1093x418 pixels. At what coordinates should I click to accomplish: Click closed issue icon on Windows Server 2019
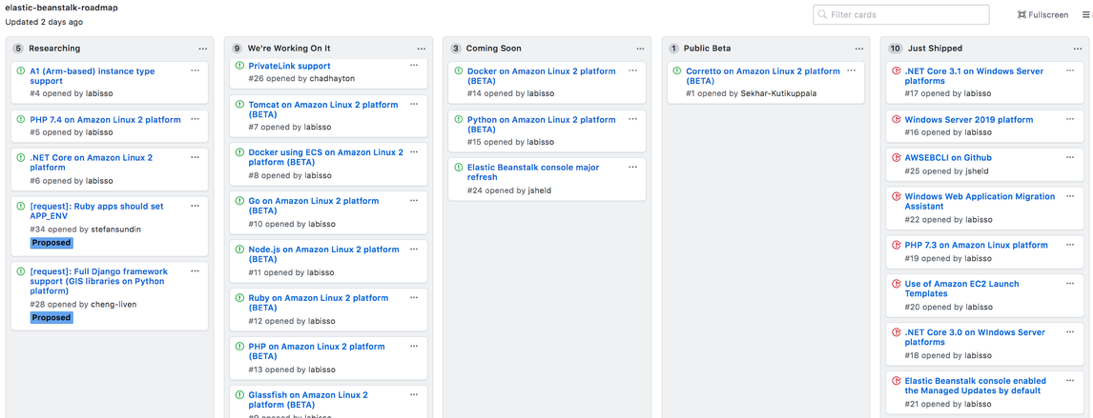(x=896, y=120)
